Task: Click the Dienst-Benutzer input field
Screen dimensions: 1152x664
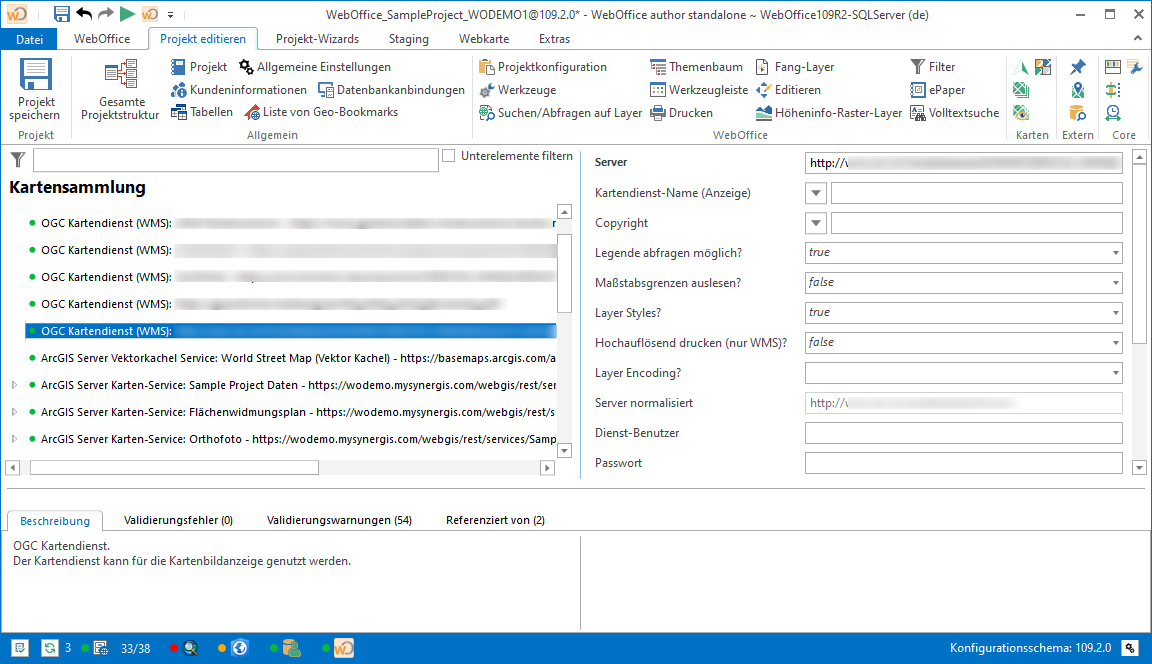Action: (x=963, y=433)
